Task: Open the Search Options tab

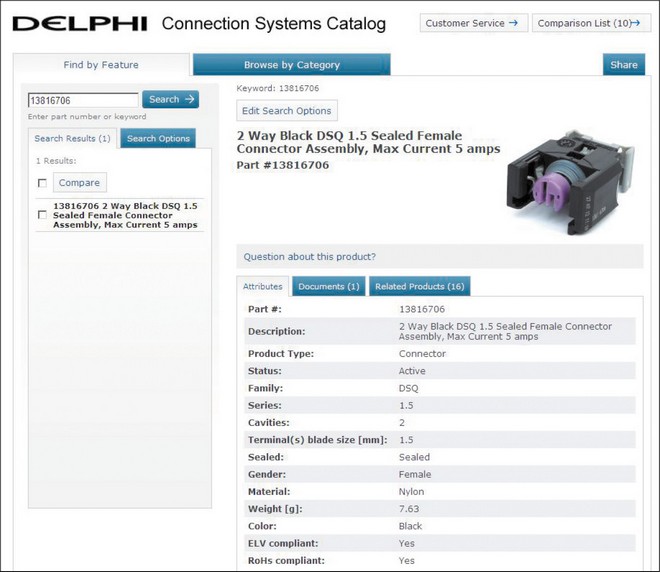Action: tap(158, 139)
